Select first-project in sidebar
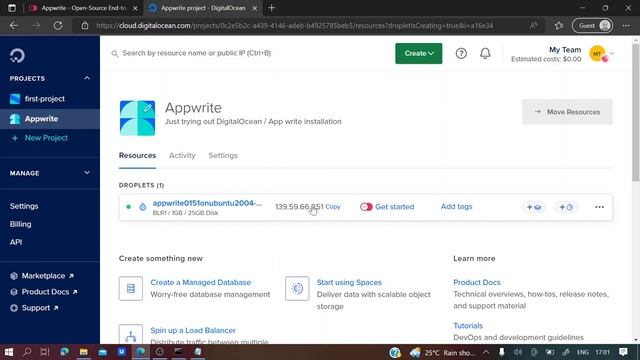Image resolution: width=640 pixels, height=360 pixels. tap(44, 99)
